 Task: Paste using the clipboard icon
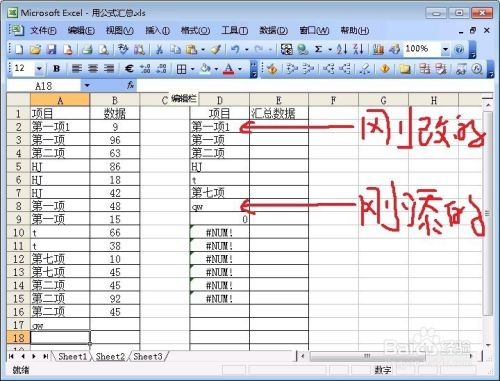coord(191,50)
